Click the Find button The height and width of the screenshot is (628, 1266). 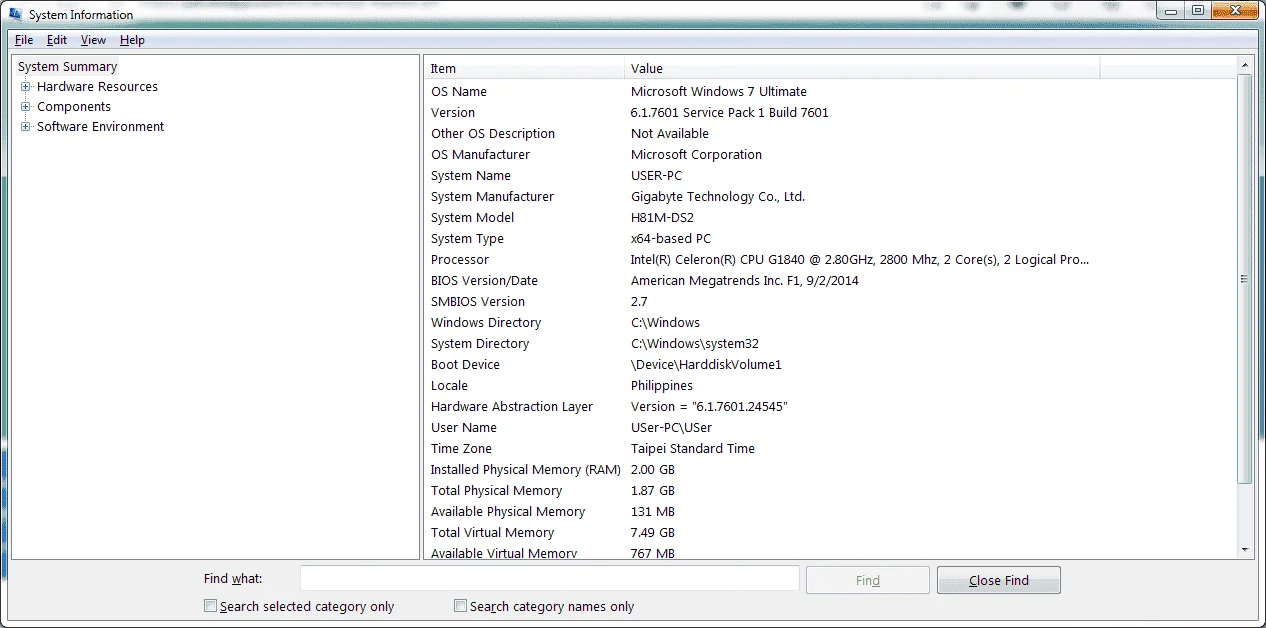868,580
